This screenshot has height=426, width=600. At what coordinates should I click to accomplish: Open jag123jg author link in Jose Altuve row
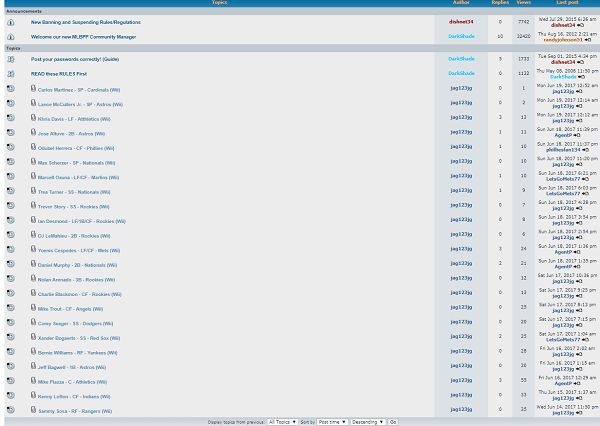coord(461,132)
